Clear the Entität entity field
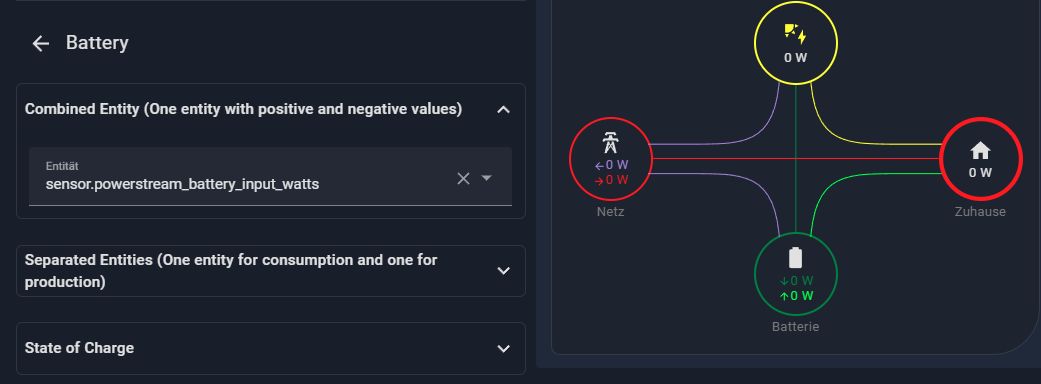 pos(463,178)
